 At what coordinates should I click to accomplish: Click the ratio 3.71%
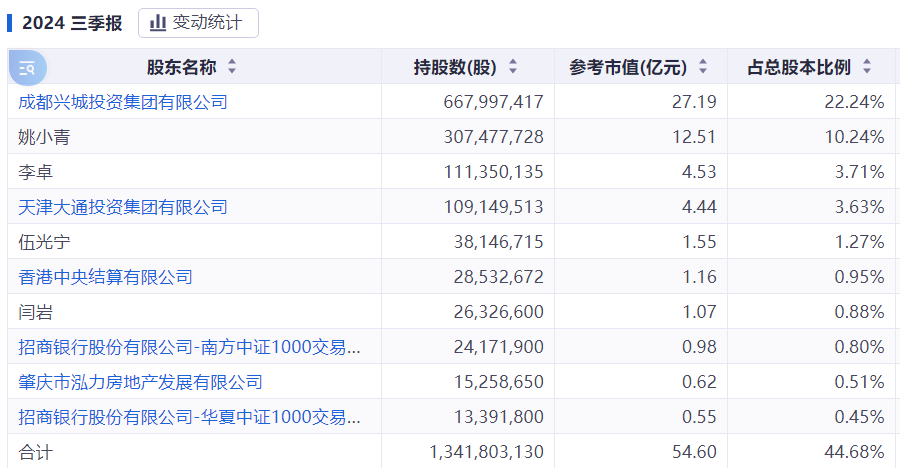859,172
